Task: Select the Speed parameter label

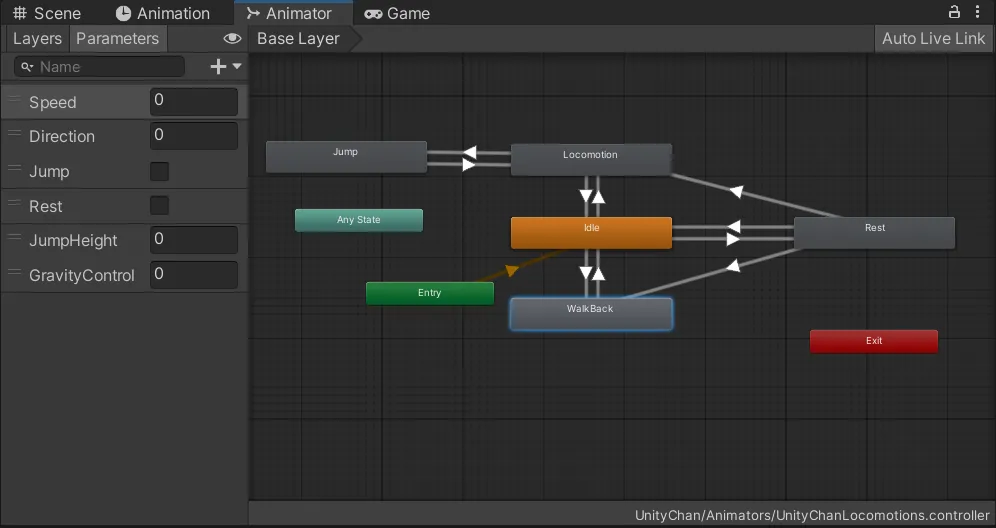Action: coord(53,102)
